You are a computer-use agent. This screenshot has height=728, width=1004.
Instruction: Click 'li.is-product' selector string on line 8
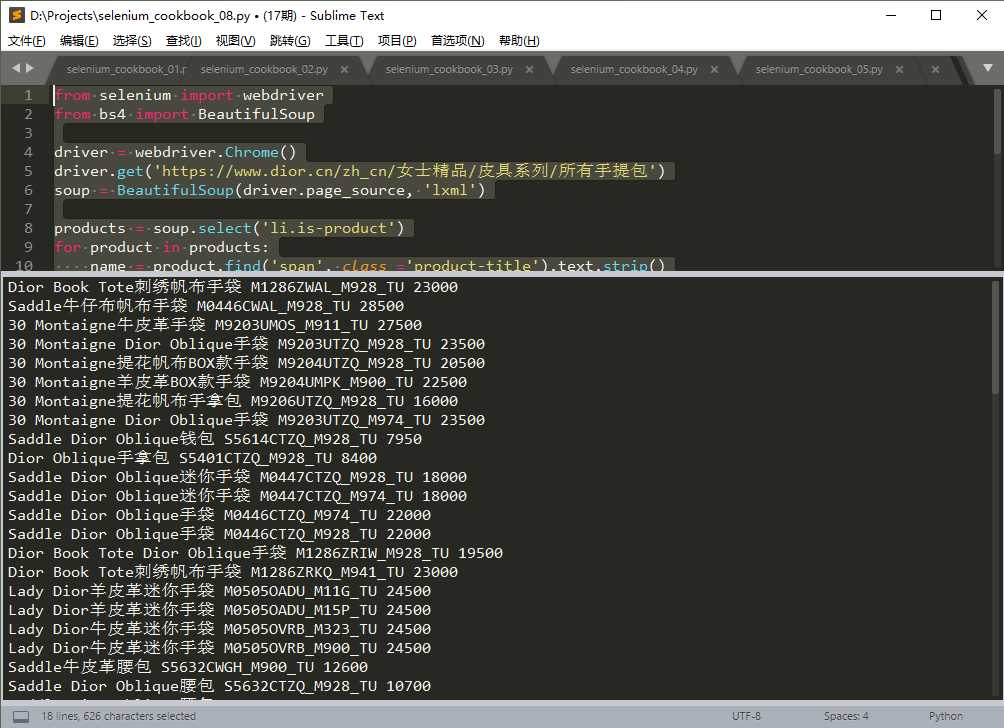[x=328, y=229]
